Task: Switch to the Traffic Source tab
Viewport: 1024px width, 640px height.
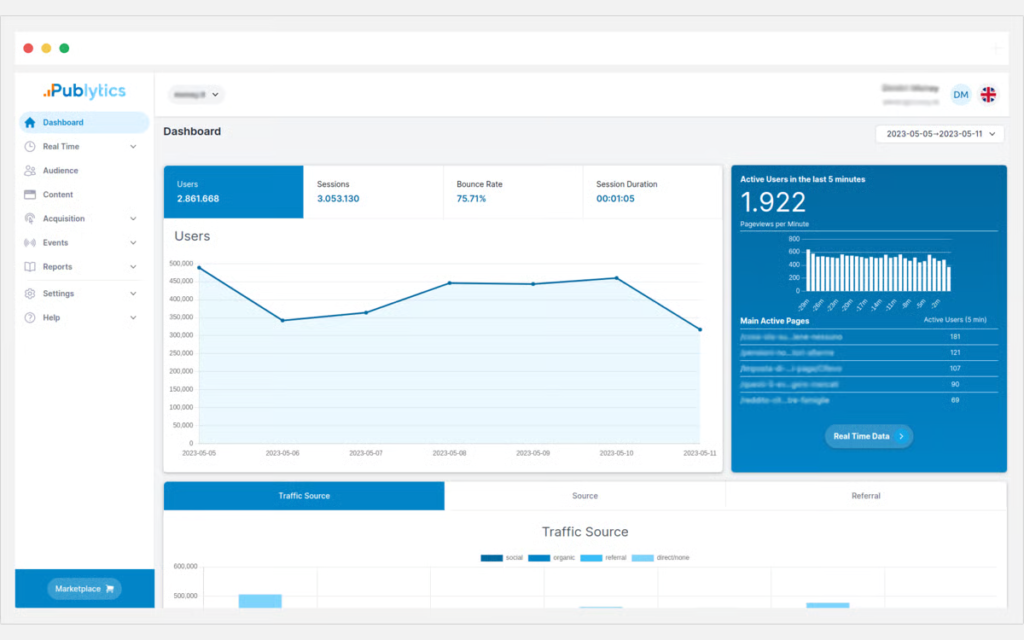Action: (x=304, y=496)
